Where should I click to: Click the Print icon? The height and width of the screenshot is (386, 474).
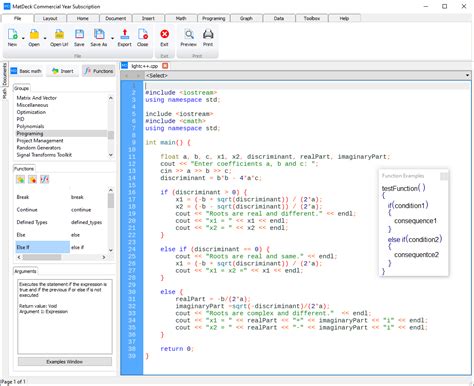[x=208, y=34]
